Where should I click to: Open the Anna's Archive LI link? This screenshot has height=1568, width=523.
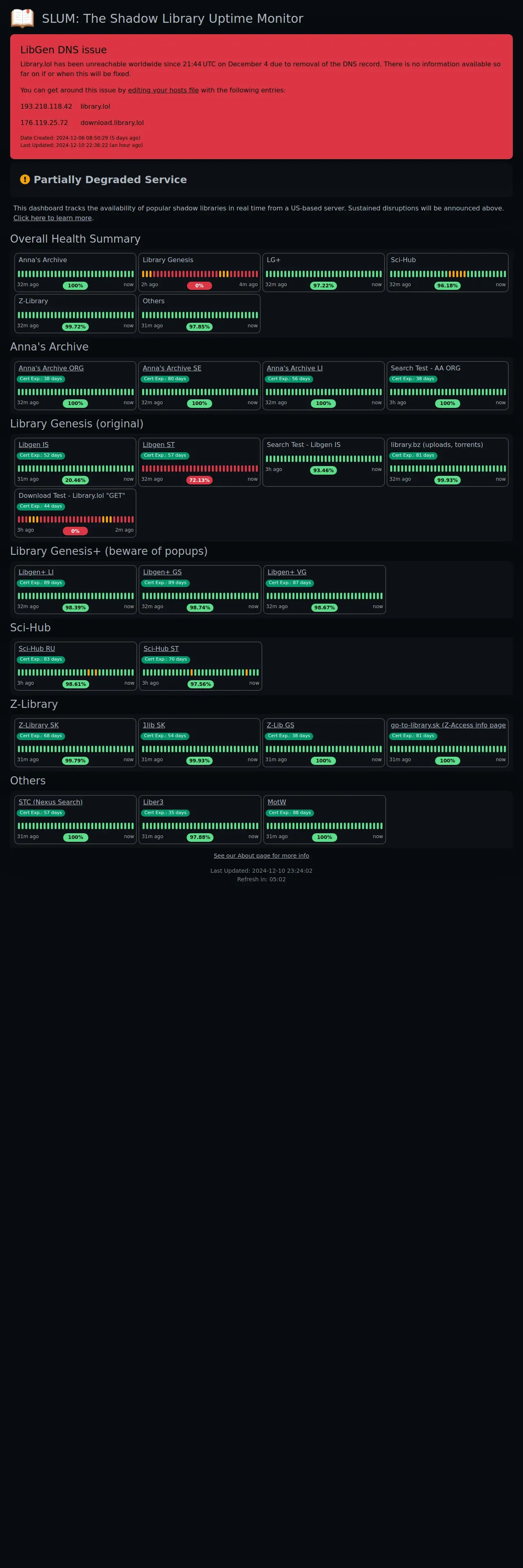294,368
